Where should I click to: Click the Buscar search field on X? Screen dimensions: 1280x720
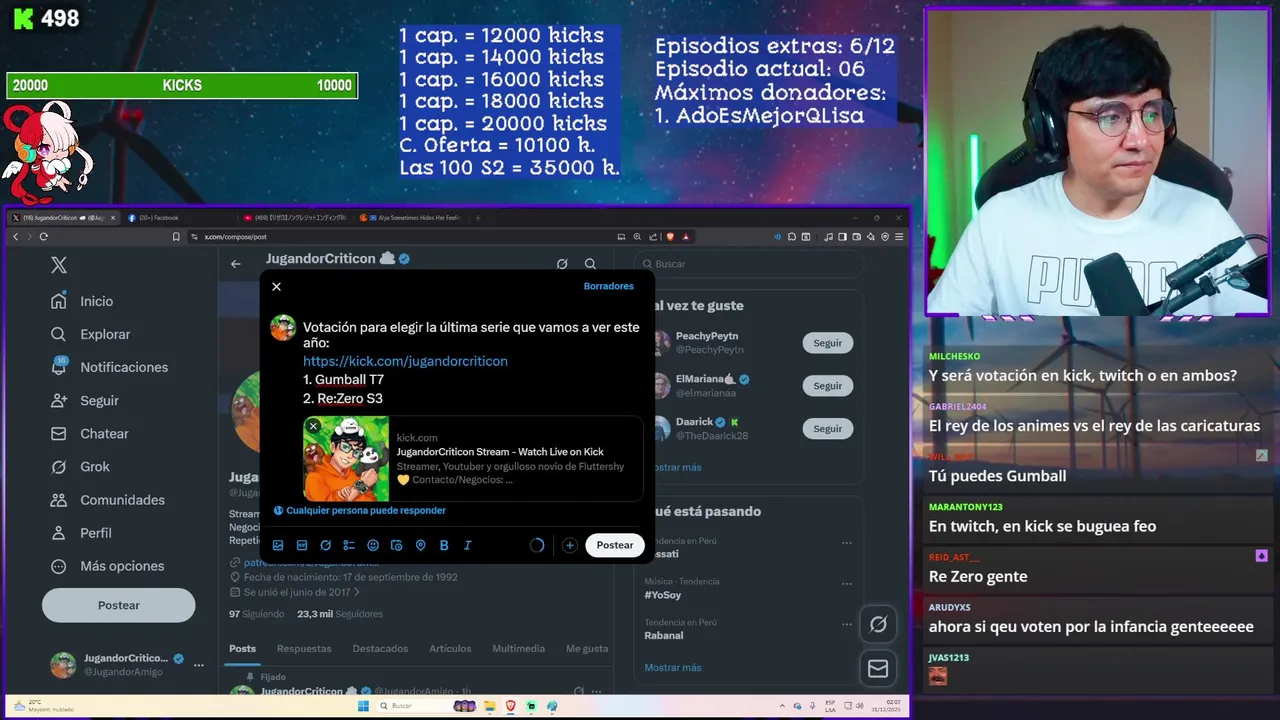751,264
